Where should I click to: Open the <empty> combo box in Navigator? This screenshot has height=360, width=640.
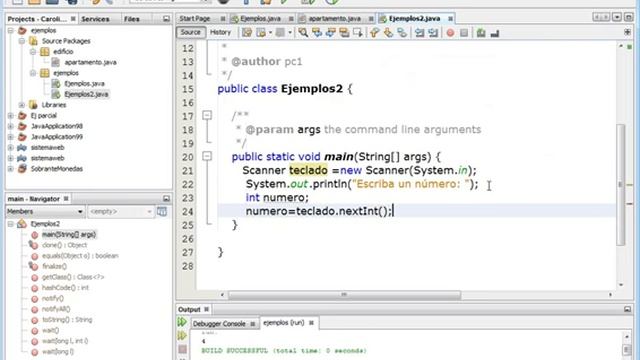(121, 211)
